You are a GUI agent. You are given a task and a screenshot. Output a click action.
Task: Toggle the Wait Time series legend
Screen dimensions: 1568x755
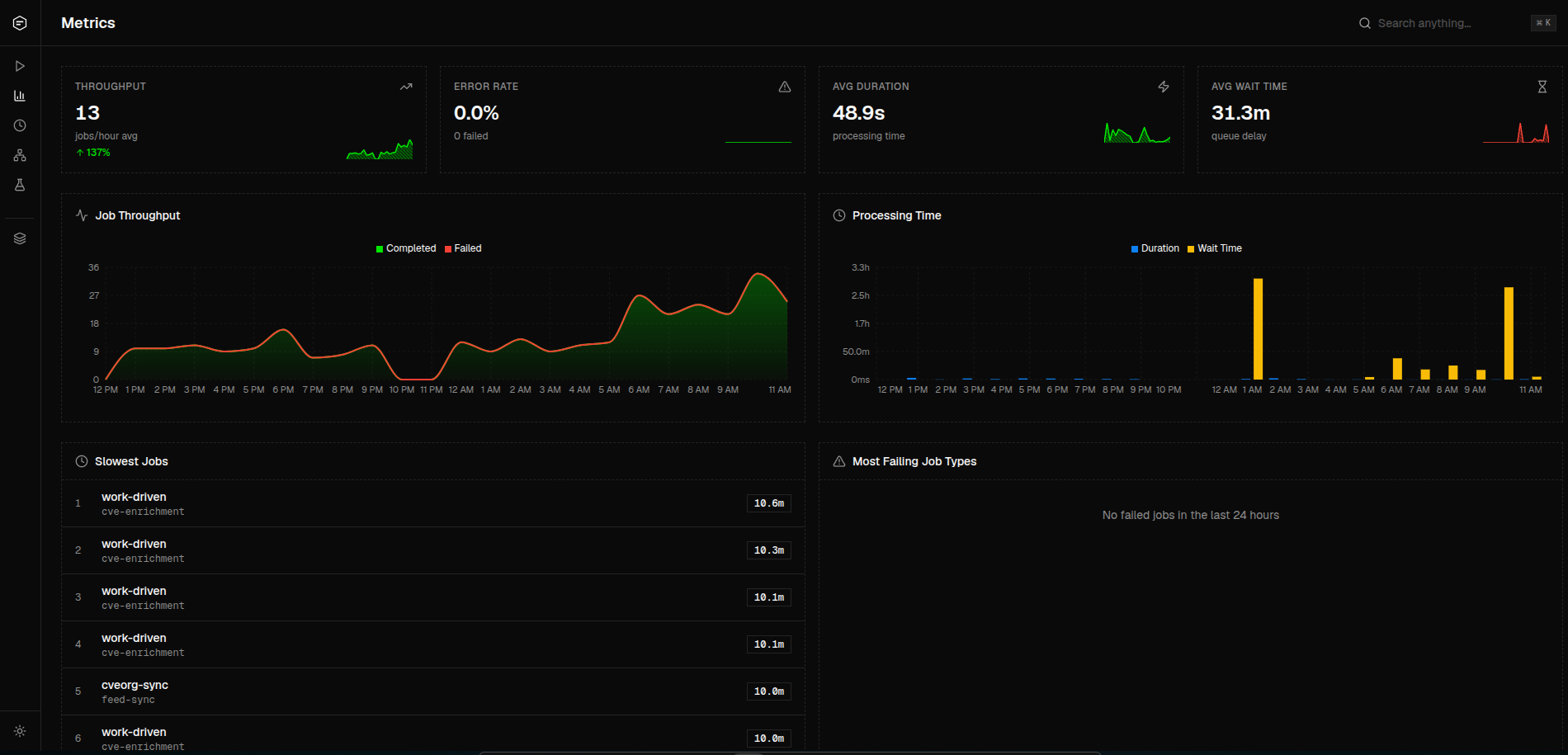tap(1215, 248)
